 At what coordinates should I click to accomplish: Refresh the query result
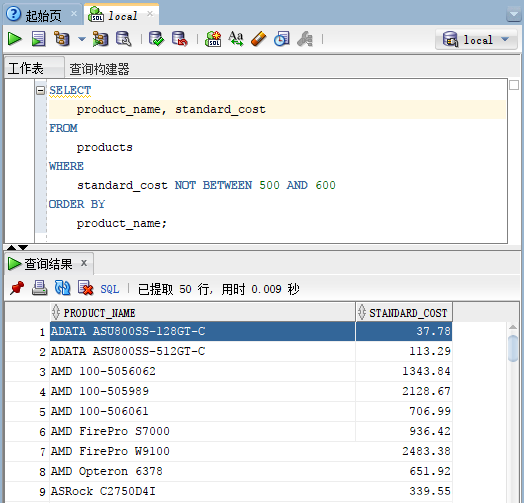click(62, 288)
